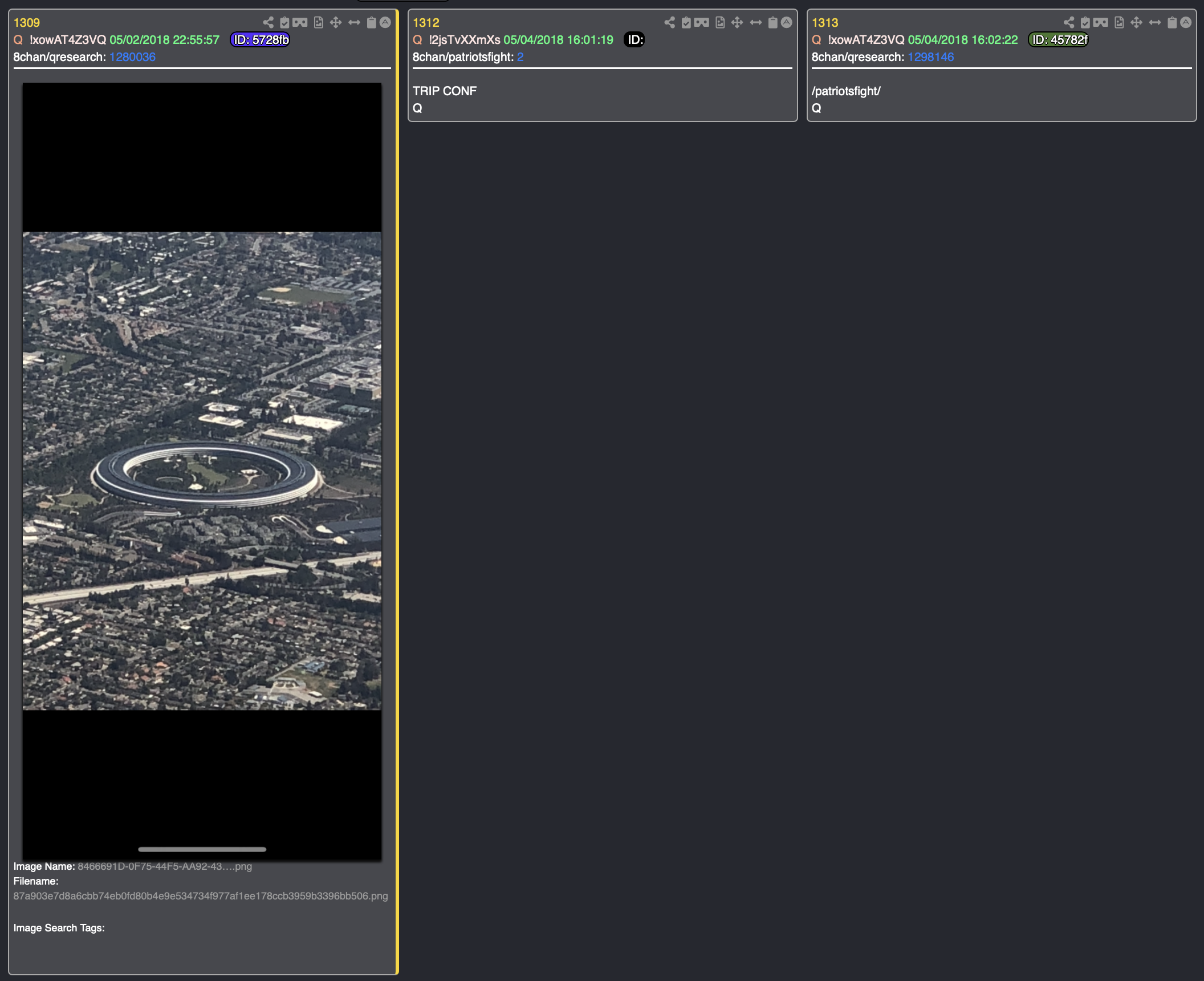Click share icon on post 1309
Screen dimensions: 1204x981
pos(269,23)
